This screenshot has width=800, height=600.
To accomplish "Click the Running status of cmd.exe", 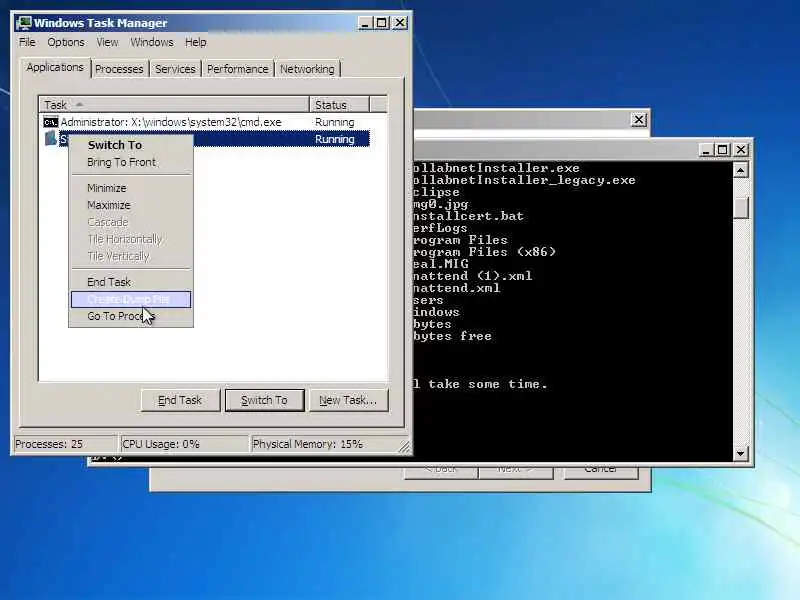I will (x=335, y=122).
